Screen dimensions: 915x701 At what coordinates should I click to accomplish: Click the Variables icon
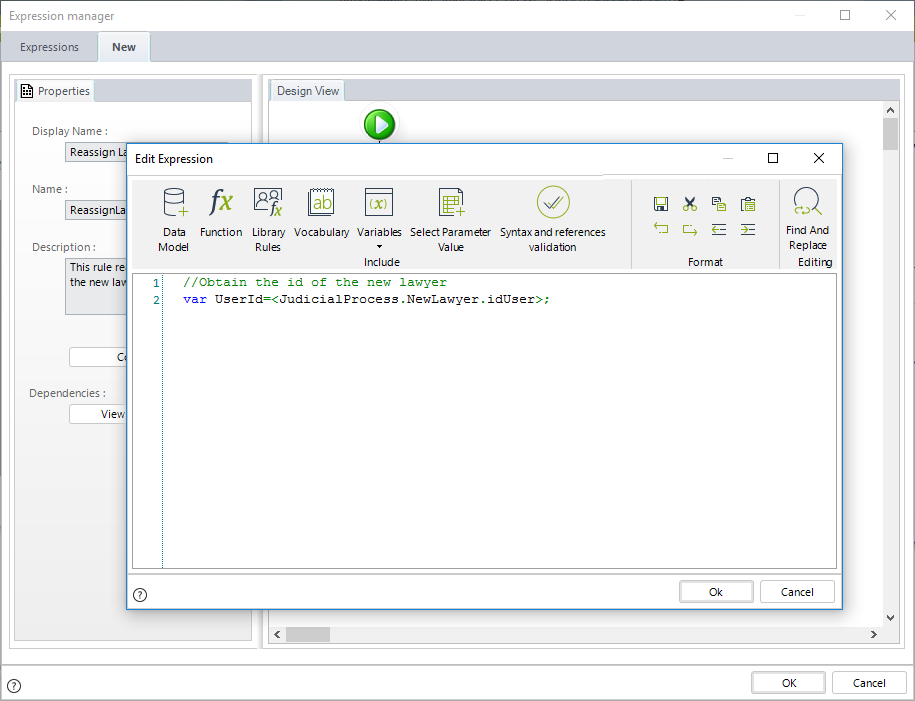[379, 202]
